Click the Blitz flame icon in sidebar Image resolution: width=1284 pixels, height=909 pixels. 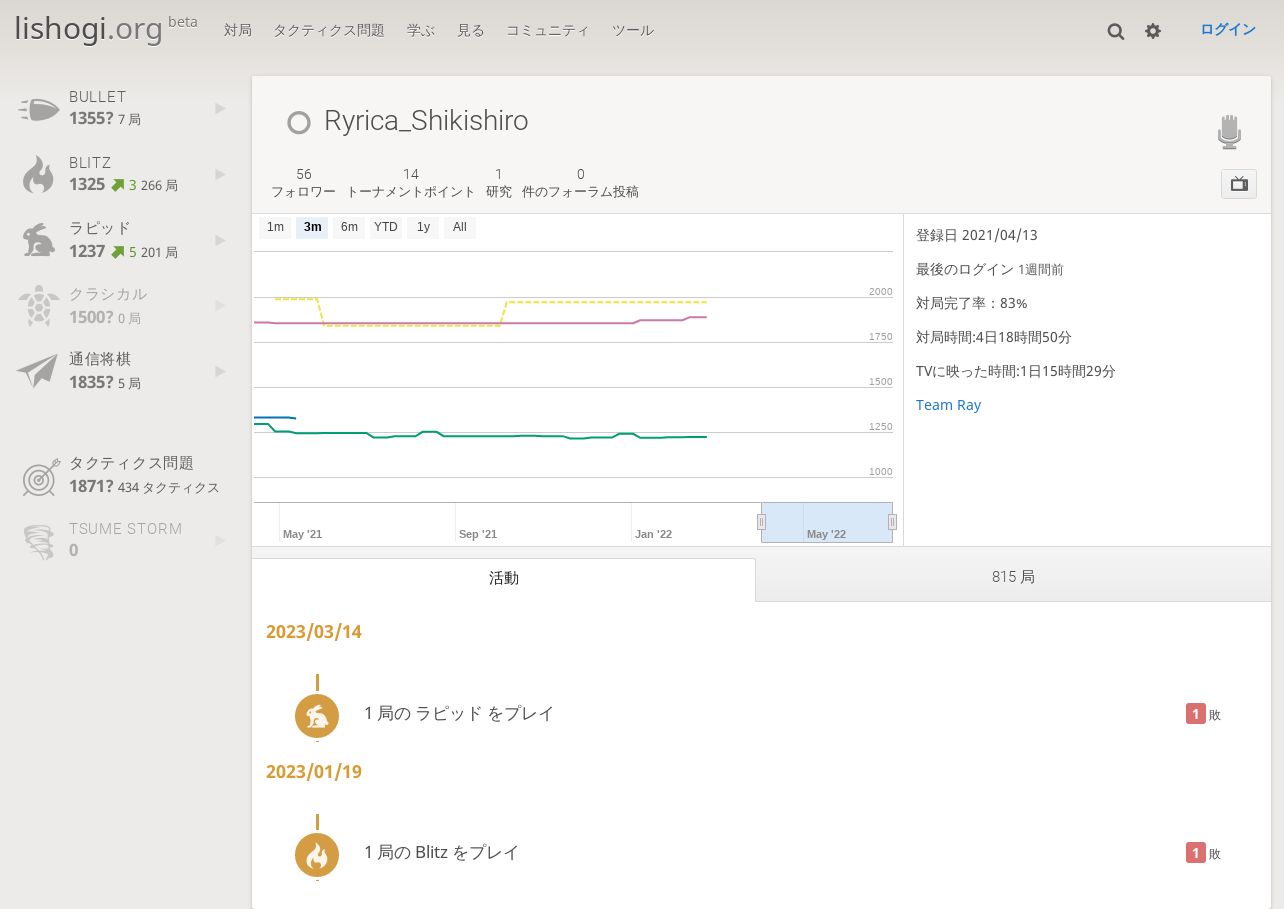coord(39,174)
